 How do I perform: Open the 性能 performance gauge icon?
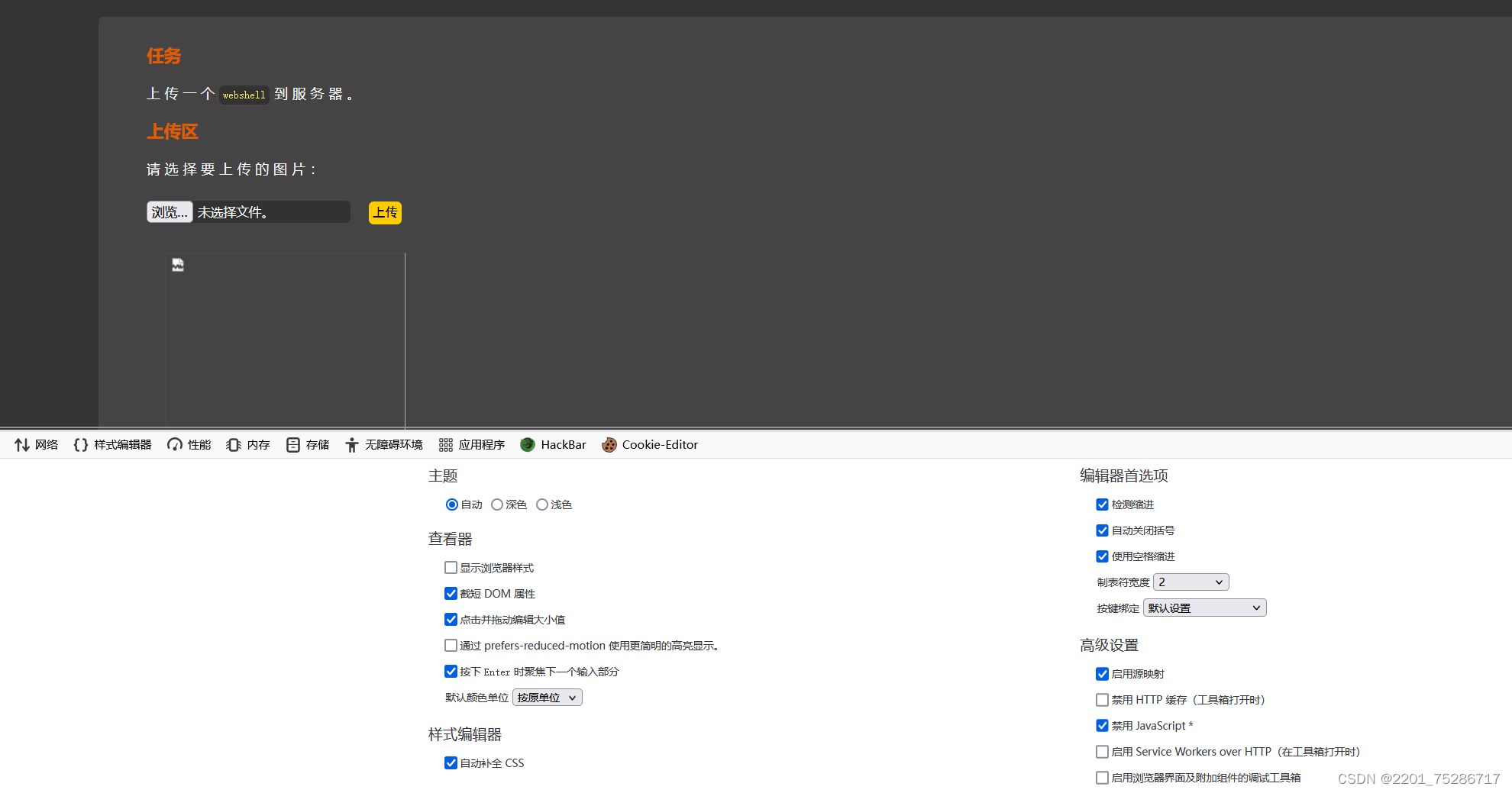[175, 445]
